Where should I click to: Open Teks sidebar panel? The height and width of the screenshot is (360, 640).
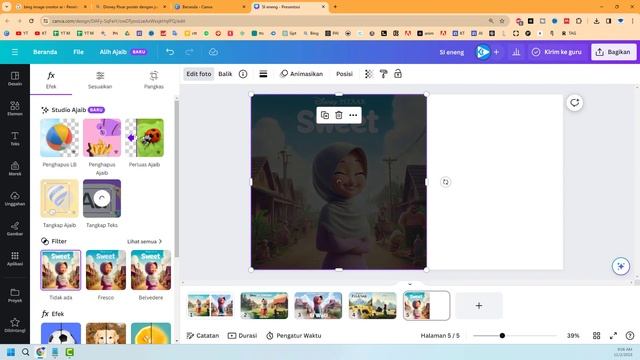coord(15,138)
